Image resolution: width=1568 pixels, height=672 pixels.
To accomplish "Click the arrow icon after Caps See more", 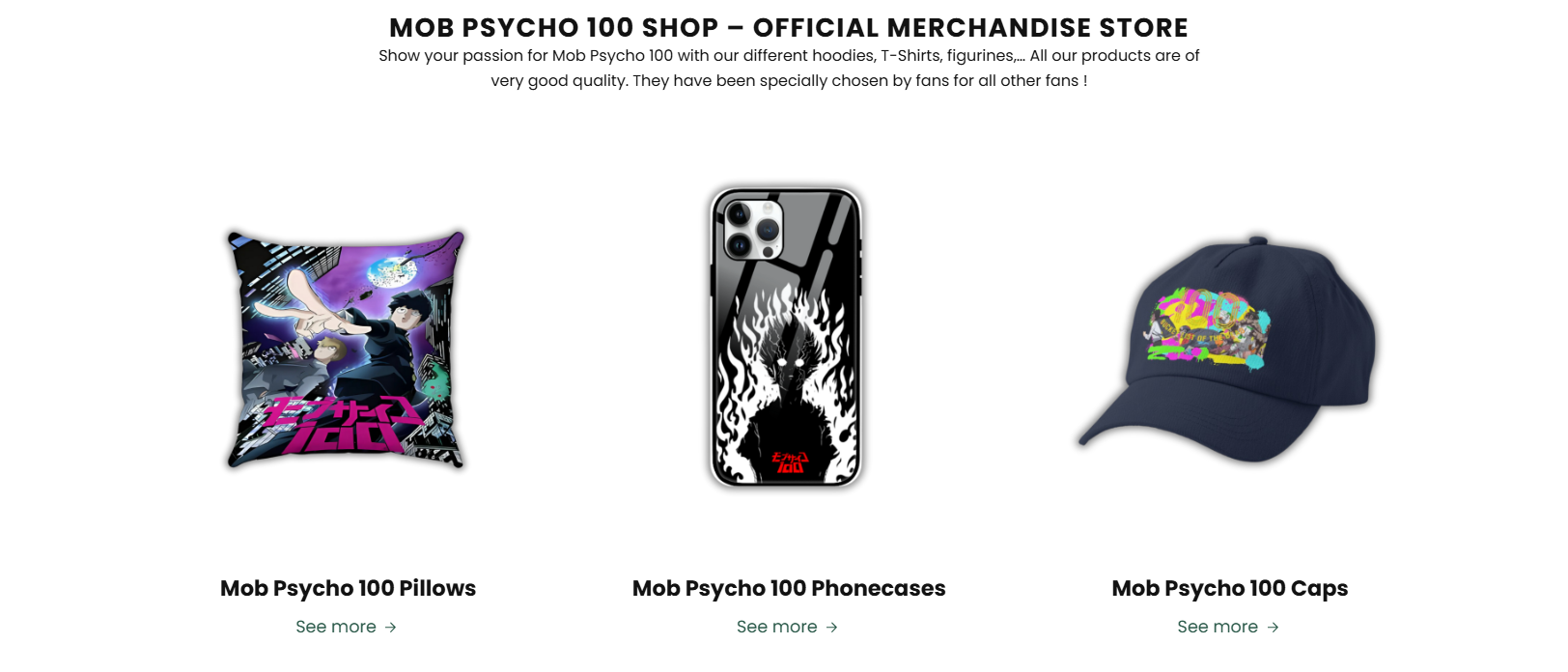I will point(1273,628).
